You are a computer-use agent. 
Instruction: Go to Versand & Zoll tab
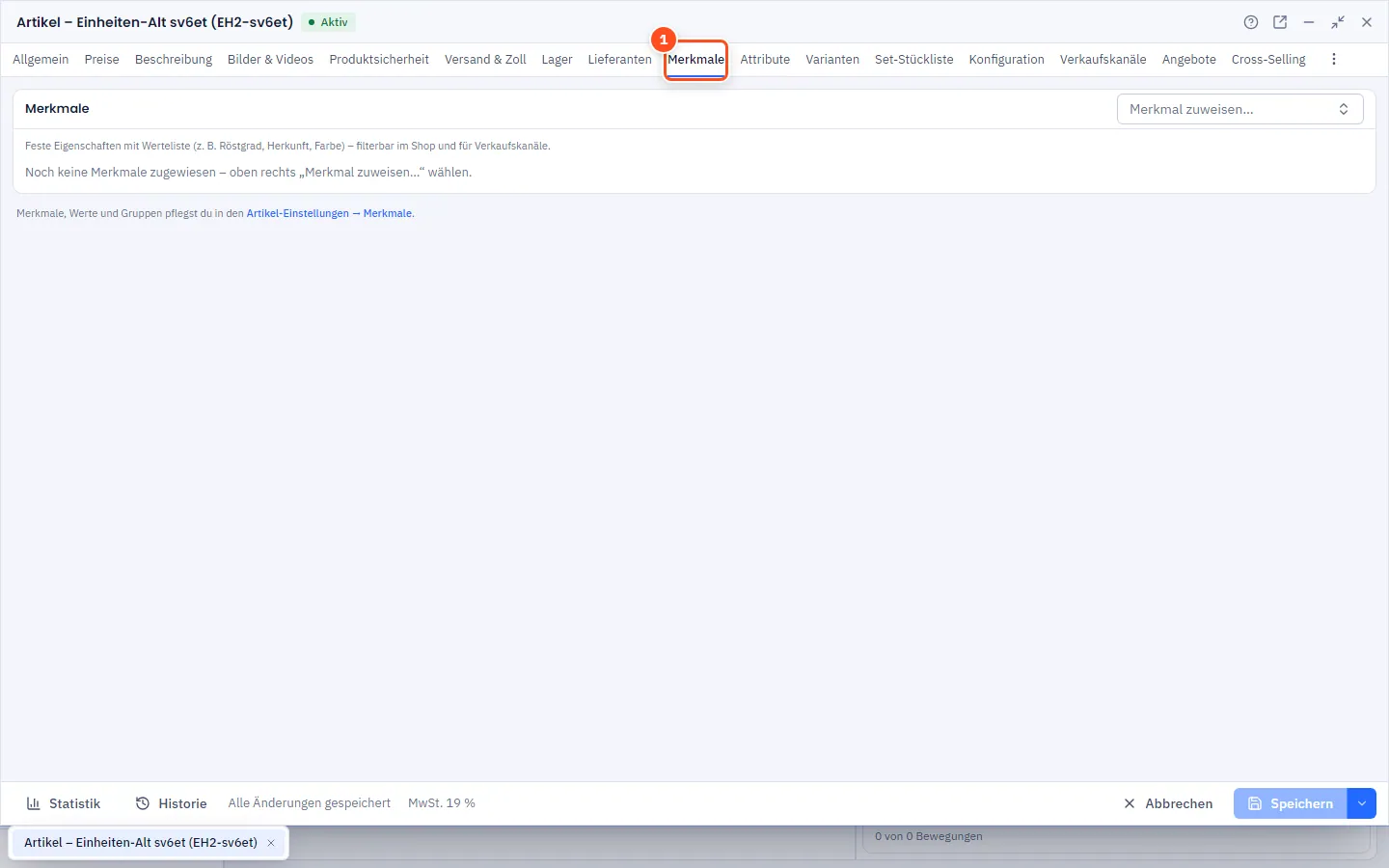tap(485, 60)
